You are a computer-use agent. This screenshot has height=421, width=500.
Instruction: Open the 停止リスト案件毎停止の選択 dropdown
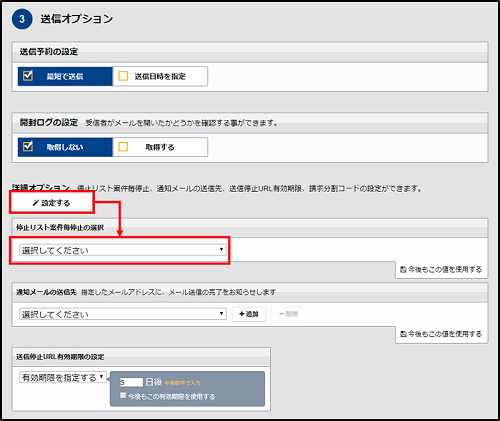(123, 250)
